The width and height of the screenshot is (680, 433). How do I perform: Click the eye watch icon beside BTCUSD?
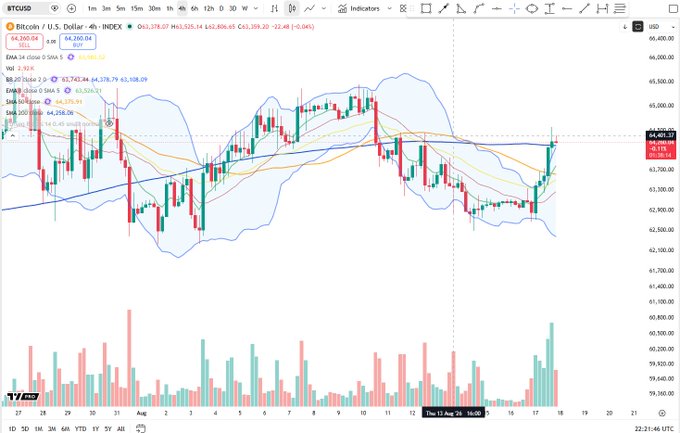(x=55, y=8)
